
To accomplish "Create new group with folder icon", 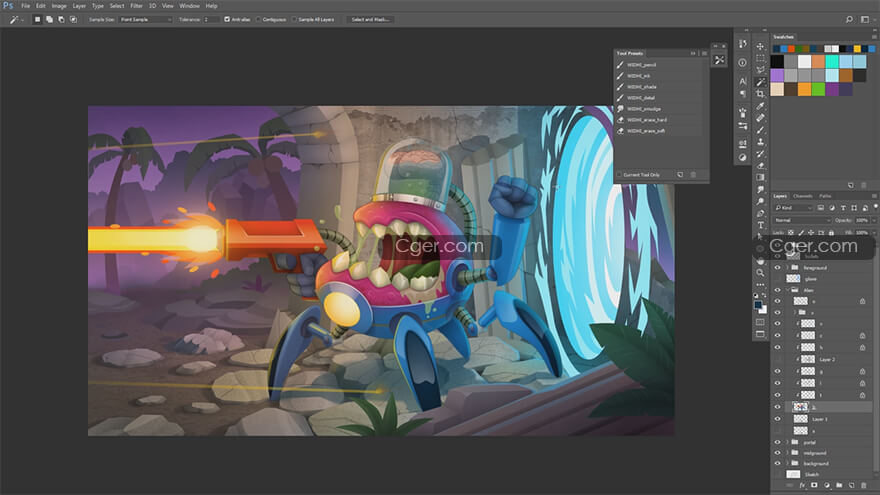I will (839, 485).
